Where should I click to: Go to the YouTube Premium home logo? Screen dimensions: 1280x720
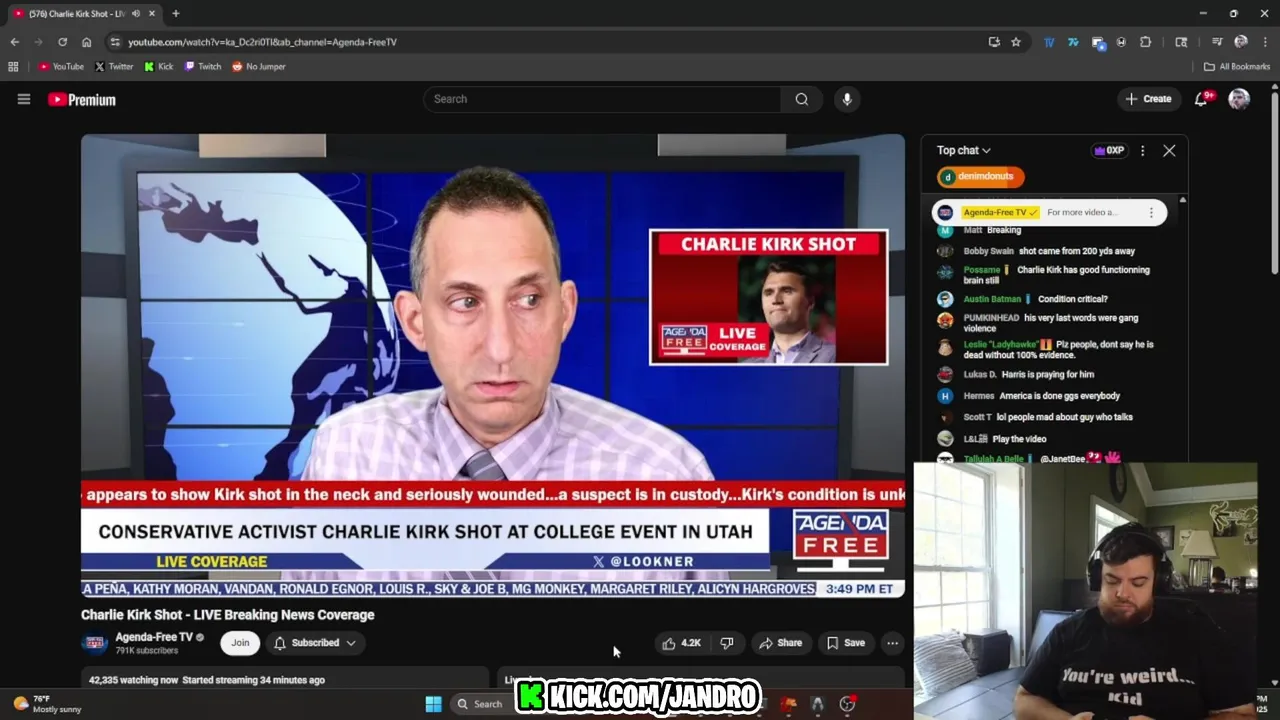[82, 100]
